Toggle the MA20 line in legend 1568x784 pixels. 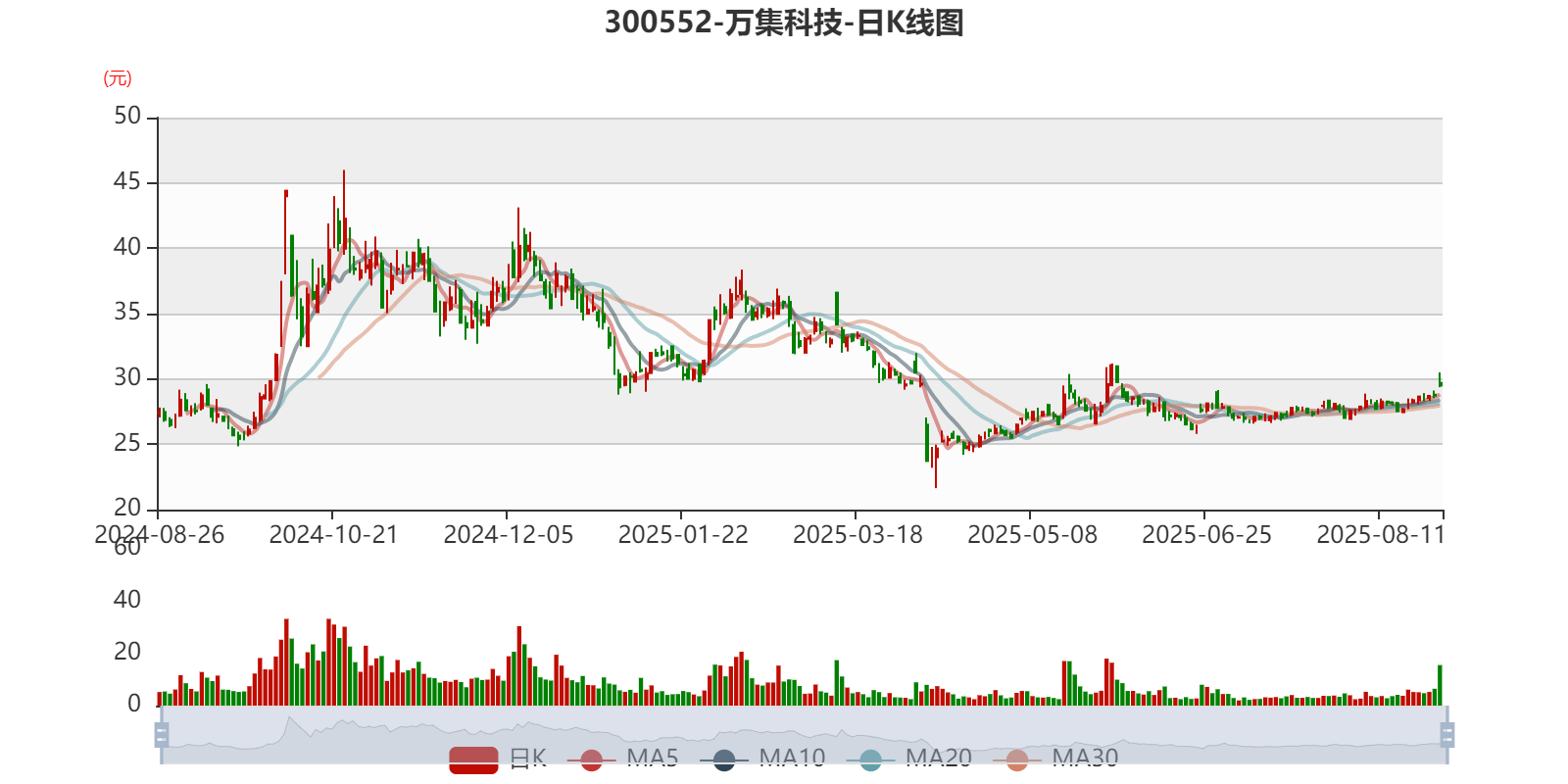[908, 759]
